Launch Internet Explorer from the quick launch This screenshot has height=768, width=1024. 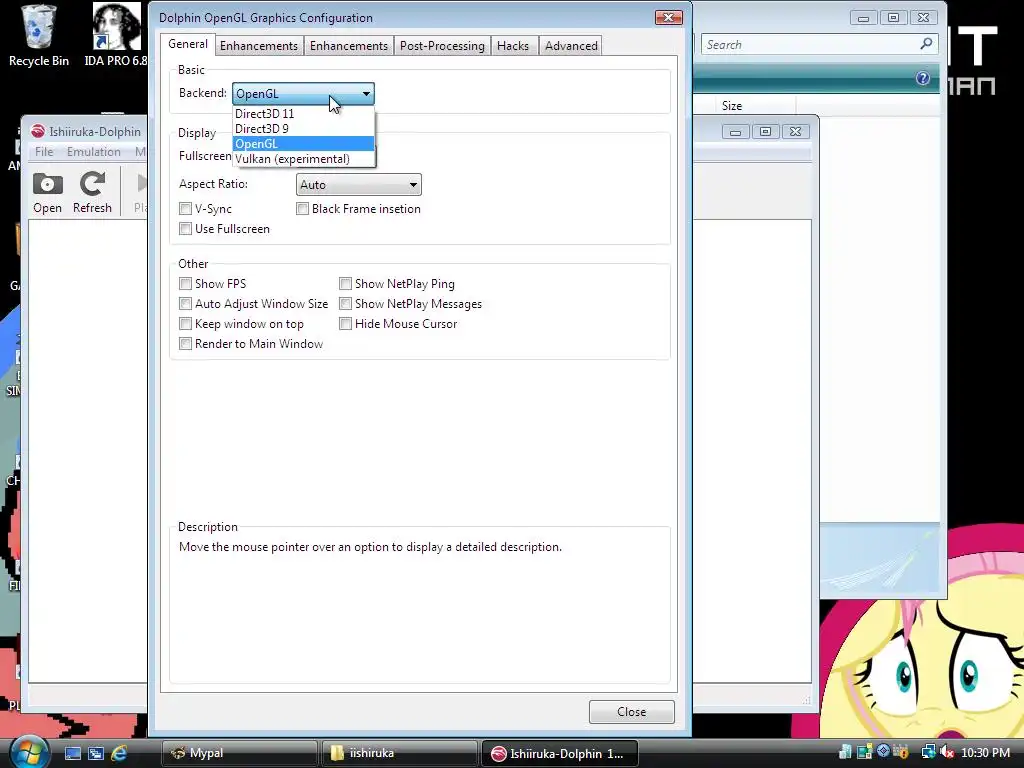[x=119, y=753]
